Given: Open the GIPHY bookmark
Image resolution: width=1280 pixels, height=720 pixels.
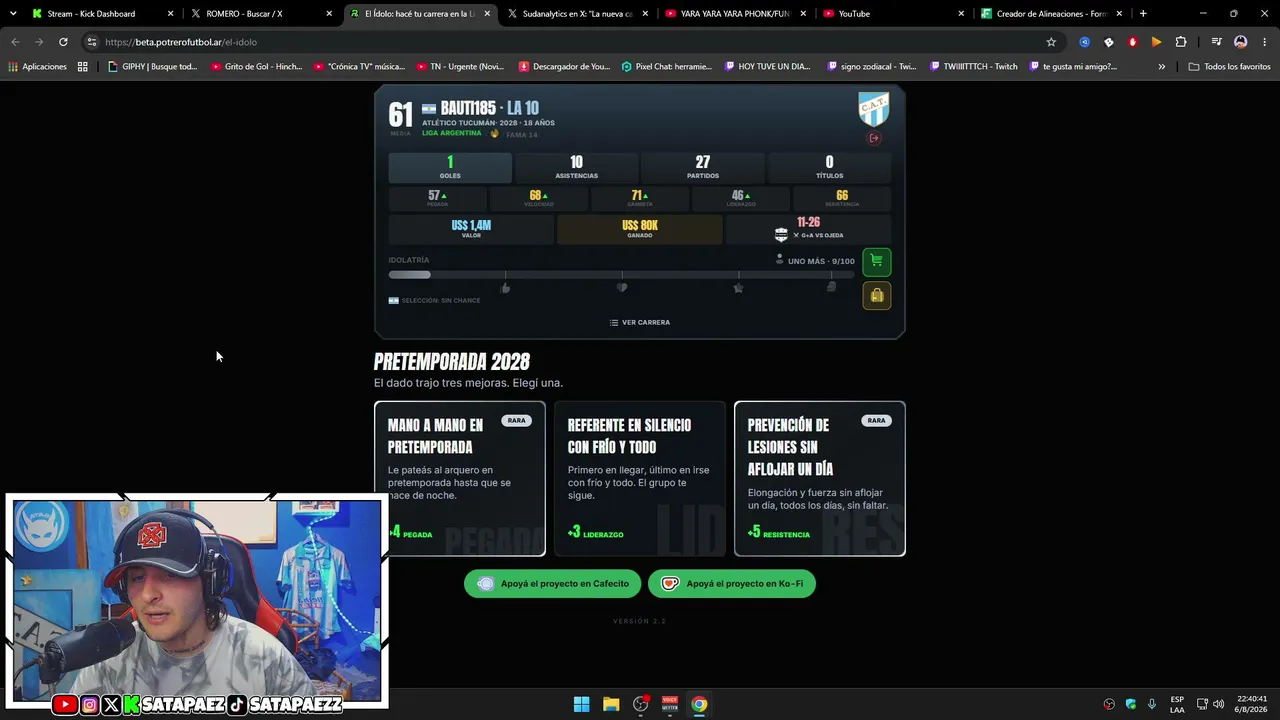Looking at the screenshot, I should point(153,67).
